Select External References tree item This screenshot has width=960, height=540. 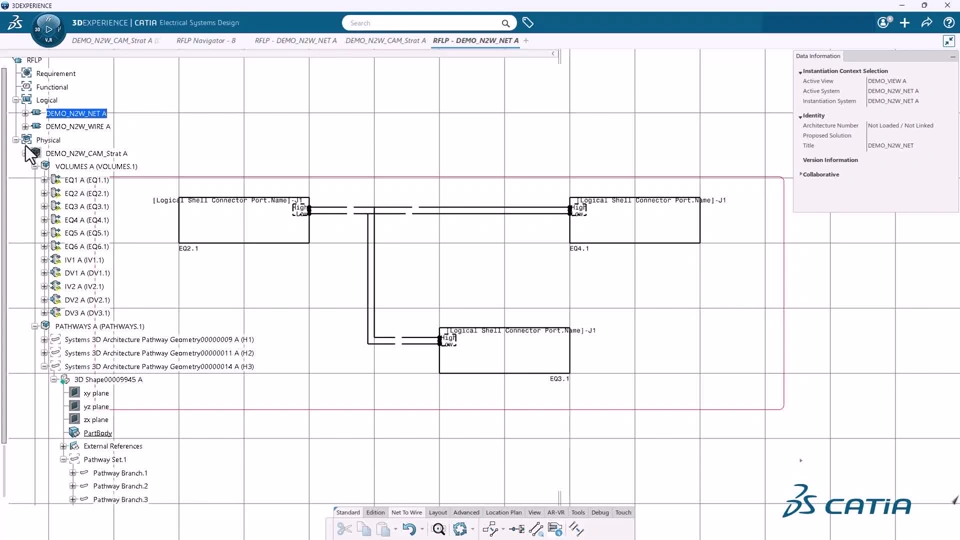point(113,446)
